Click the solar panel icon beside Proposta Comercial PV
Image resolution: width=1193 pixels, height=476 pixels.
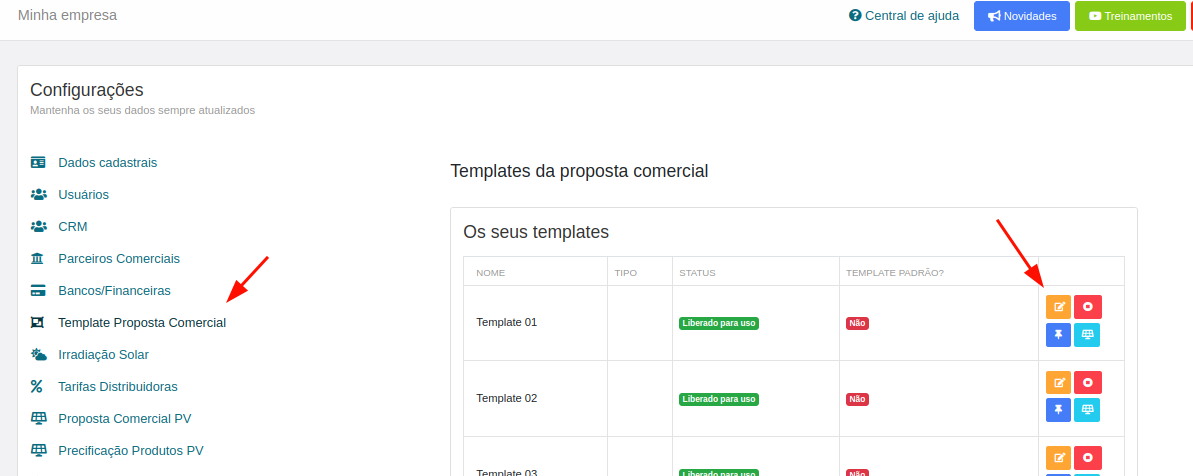(x=38, y=418)
